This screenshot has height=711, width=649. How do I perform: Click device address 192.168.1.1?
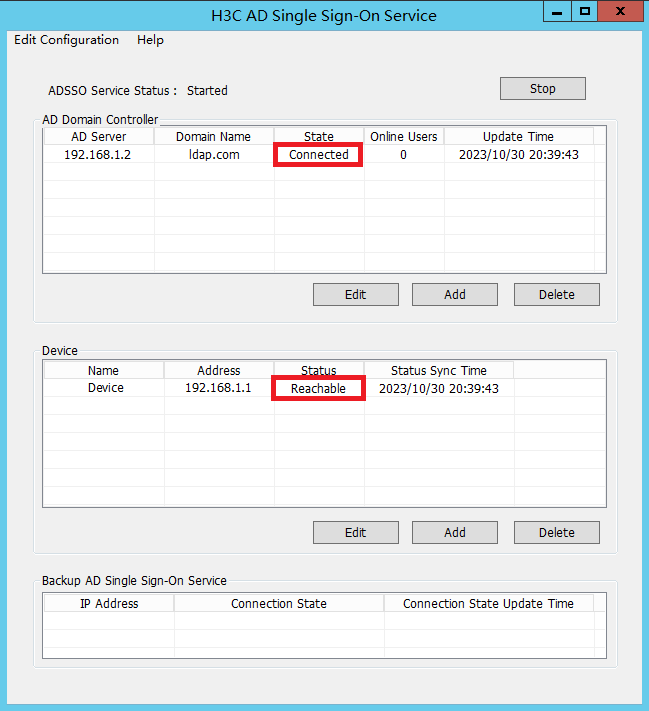coord(218,388)
